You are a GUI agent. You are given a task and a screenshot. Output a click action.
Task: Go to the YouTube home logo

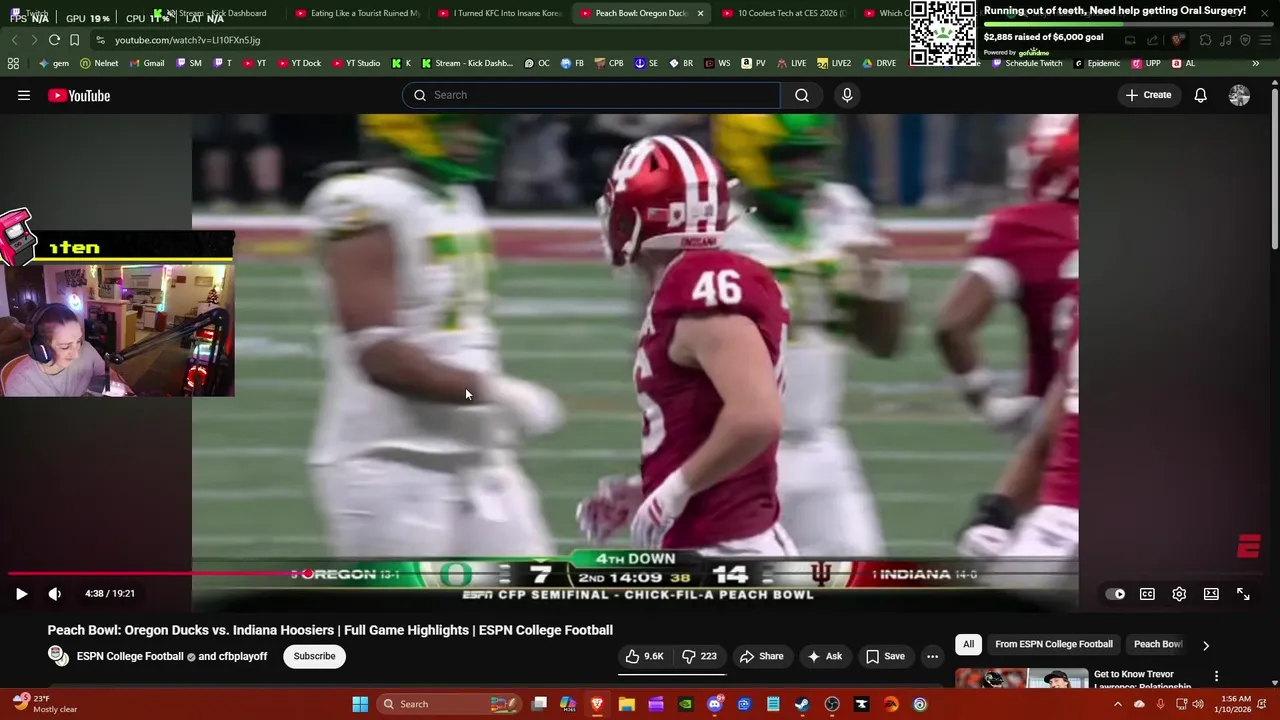tap(79, 95)
